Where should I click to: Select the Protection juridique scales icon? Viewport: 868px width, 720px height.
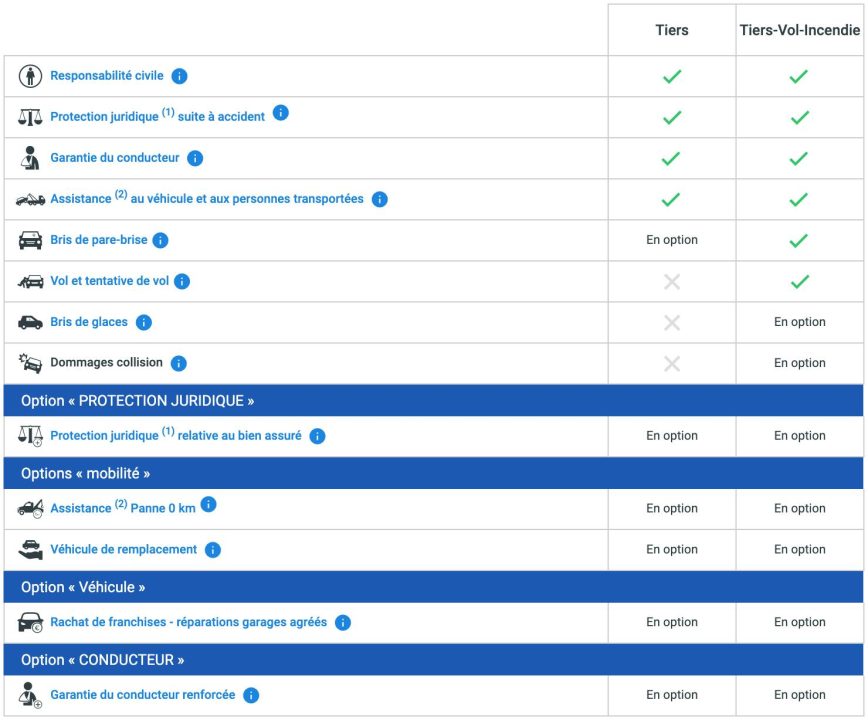pos(31,116)
